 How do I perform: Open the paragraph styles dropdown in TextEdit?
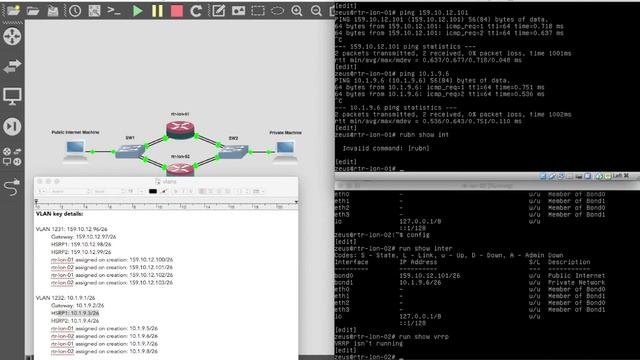(x=43, y=191)
